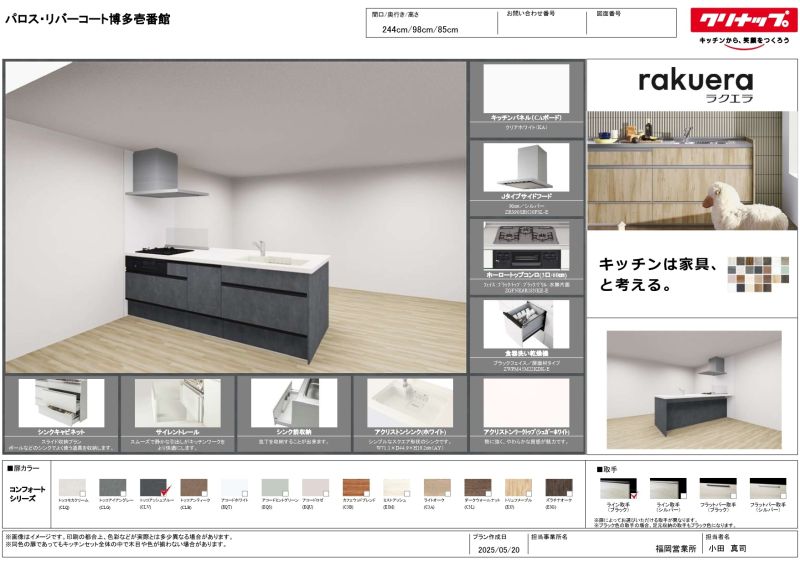Screen dimensions: 800x566
Task: Click the 図面番号 blank field
Action: coord(632,28)
